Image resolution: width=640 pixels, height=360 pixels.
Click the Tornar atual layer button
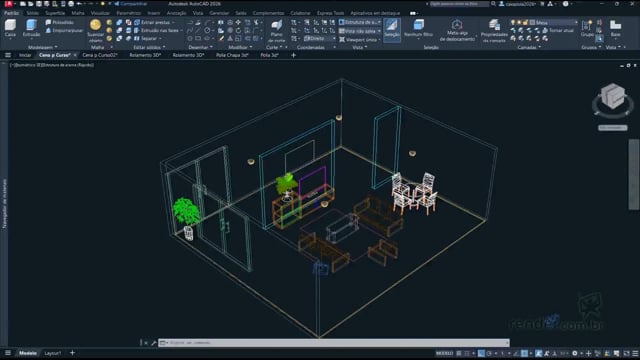[x=558, y=31]
